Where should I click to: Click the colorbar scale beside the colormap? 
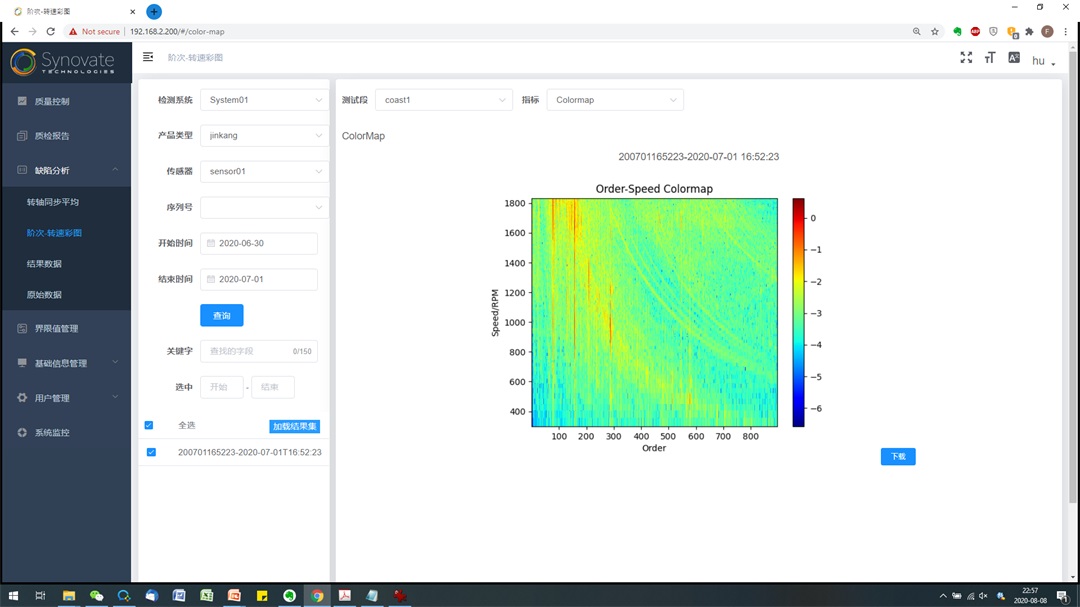tap(798, 312)
